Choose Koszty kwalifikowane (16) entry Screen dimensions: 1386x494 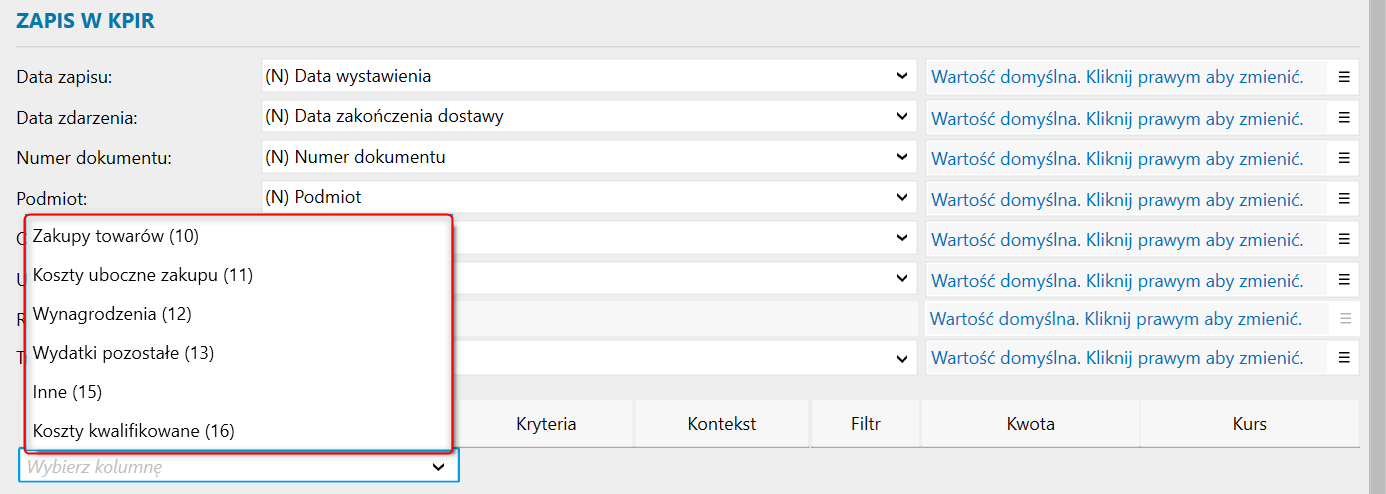[x=133, y=431]
